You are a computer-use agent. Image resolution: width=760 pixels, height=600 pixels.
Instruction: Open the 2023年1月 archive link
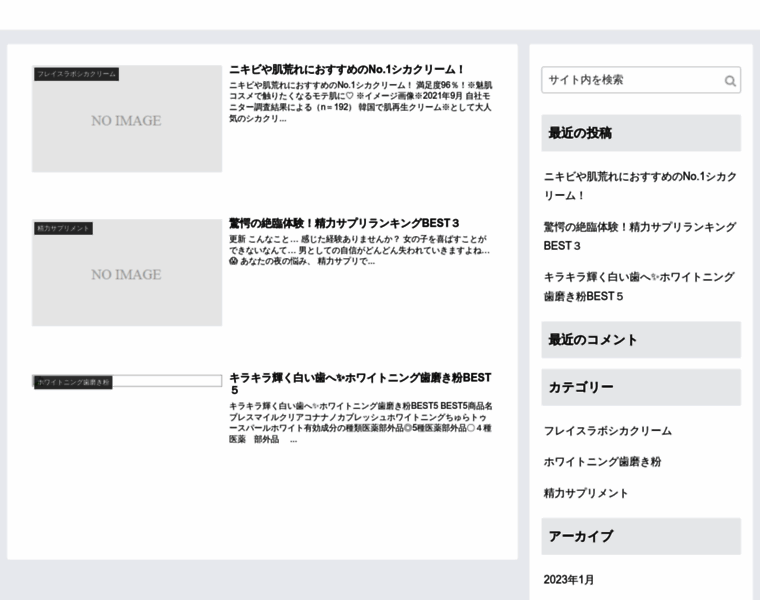coord(569,580)
